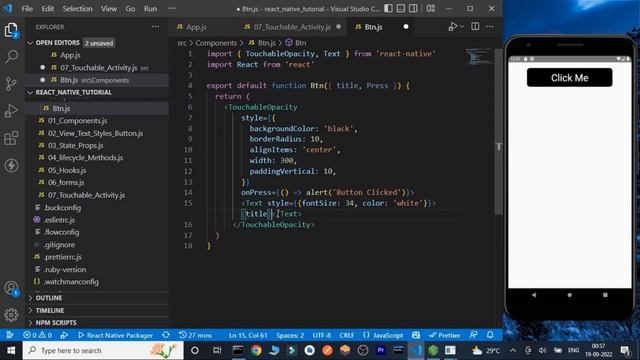Click the src breadcrumb segment

(182, 43)
